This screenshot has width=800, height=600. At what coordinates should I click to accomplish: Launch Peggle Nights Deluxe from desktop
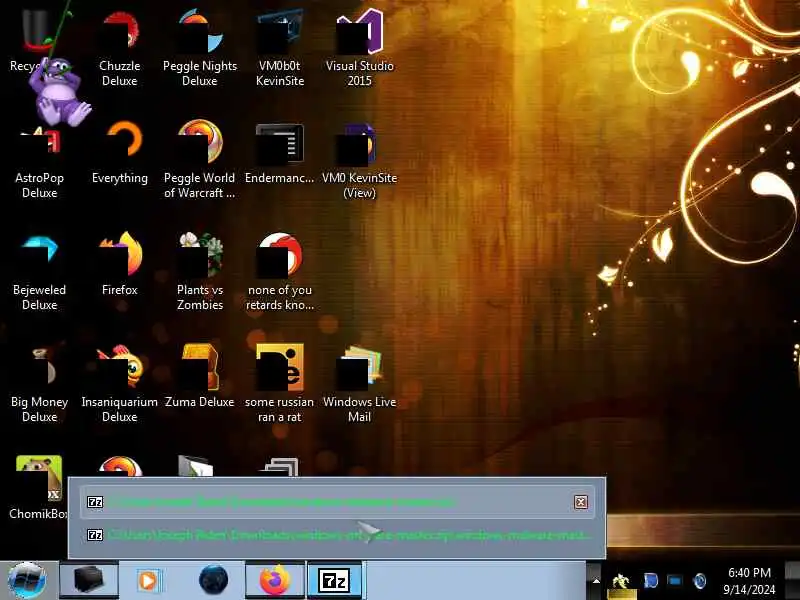point(199,48)
